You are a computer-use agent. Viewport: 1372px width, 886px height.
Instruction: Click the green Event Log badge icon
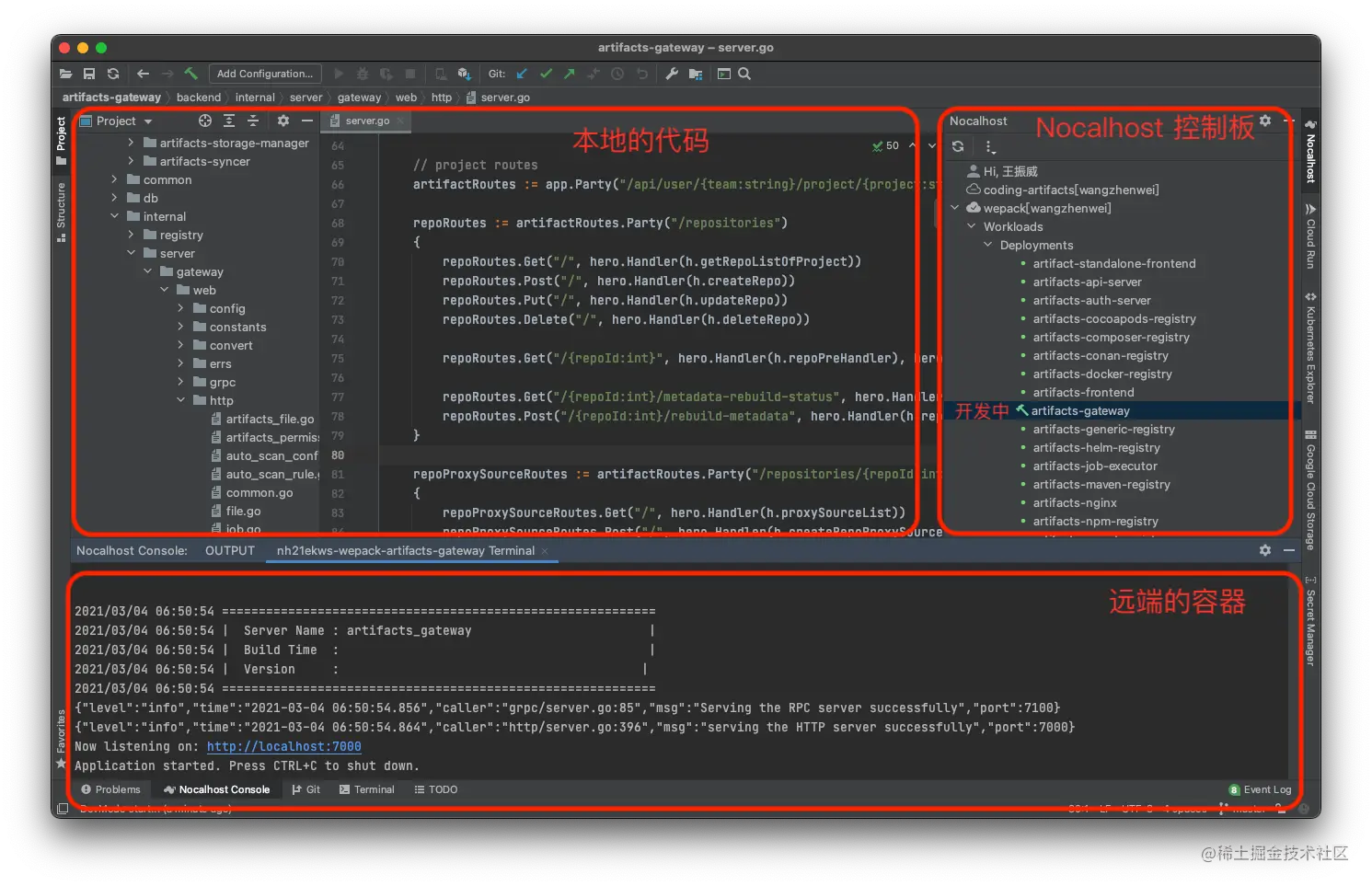[x=1234, y=789]
